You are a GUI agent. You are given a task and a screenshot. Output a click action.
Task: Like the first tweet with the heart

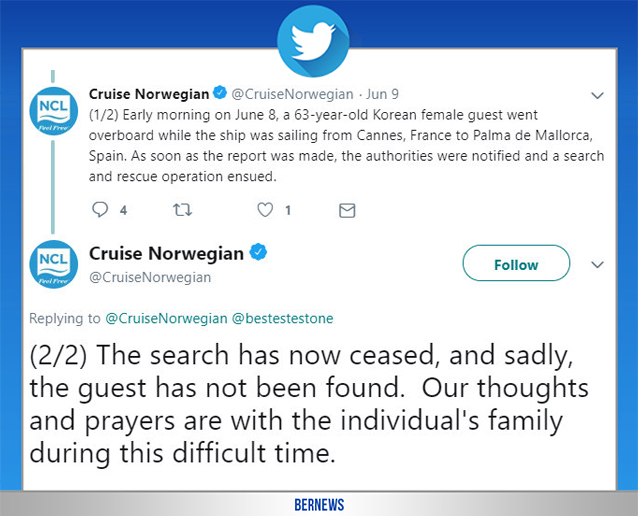click(265, 210)
